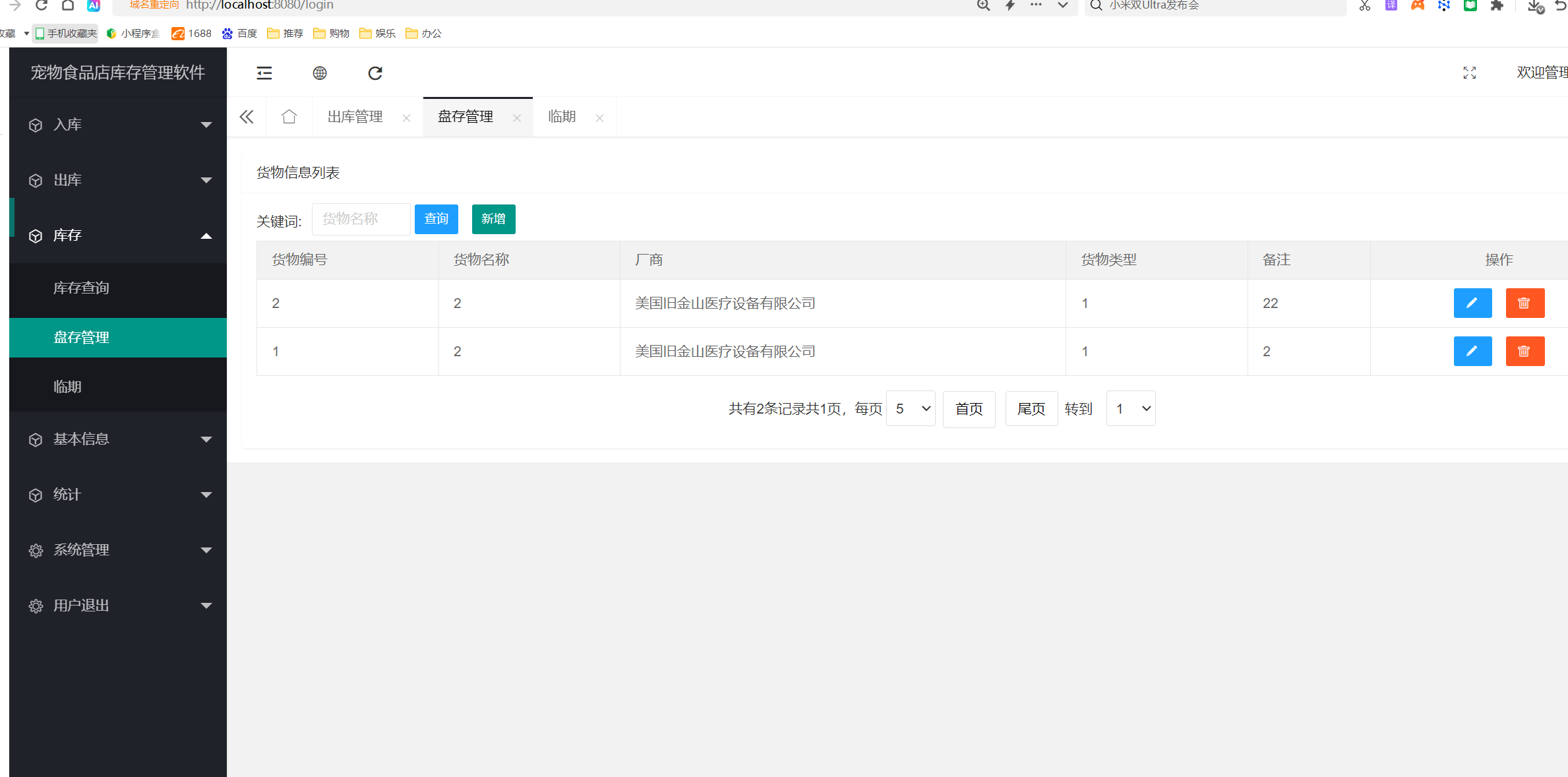Open the per-page count dropdown
This screenshot has width=1568, height=777.
[911, 409]
